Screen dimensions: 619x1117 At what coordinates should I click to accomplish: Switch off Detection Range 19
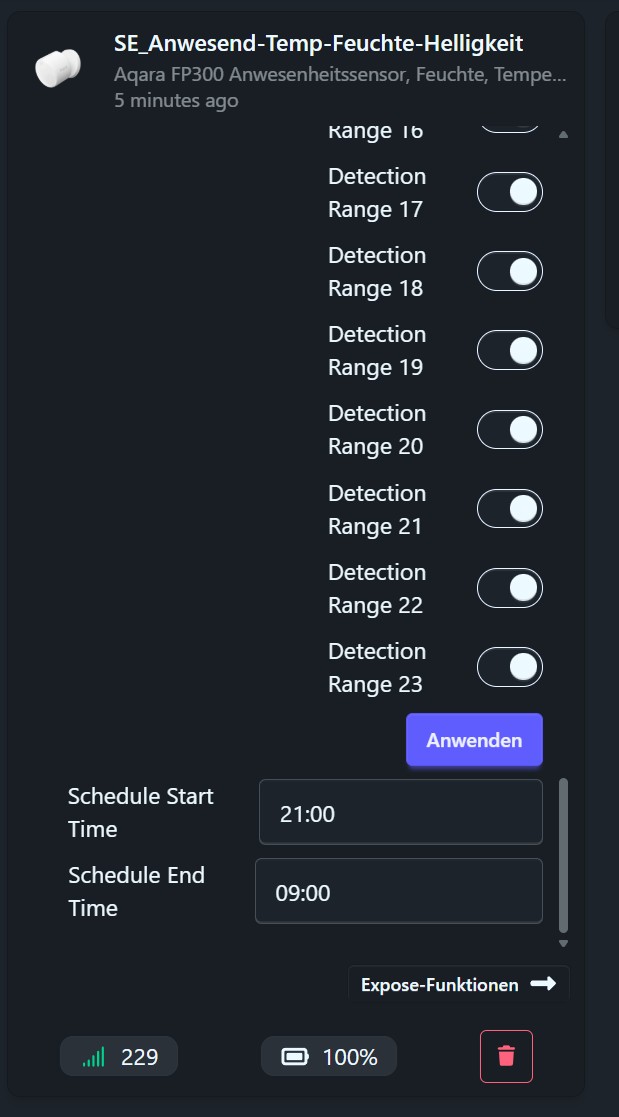(510, 350)
